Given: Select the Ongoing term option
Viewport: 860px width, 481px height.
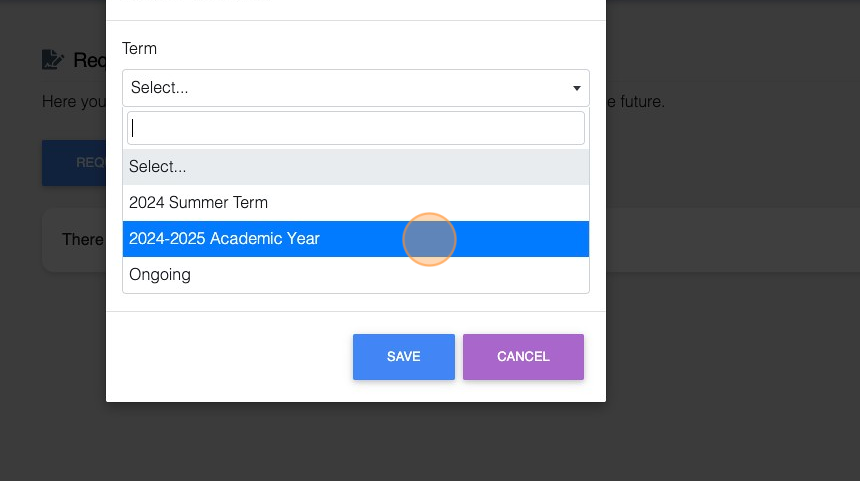Looking at the screenshot, I should point(355,275).
